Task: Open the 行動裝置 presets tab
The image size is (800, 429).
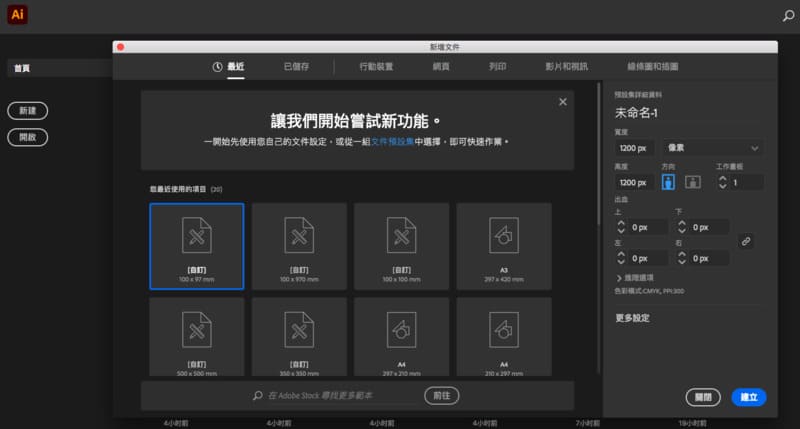Action: coord(376,67)
